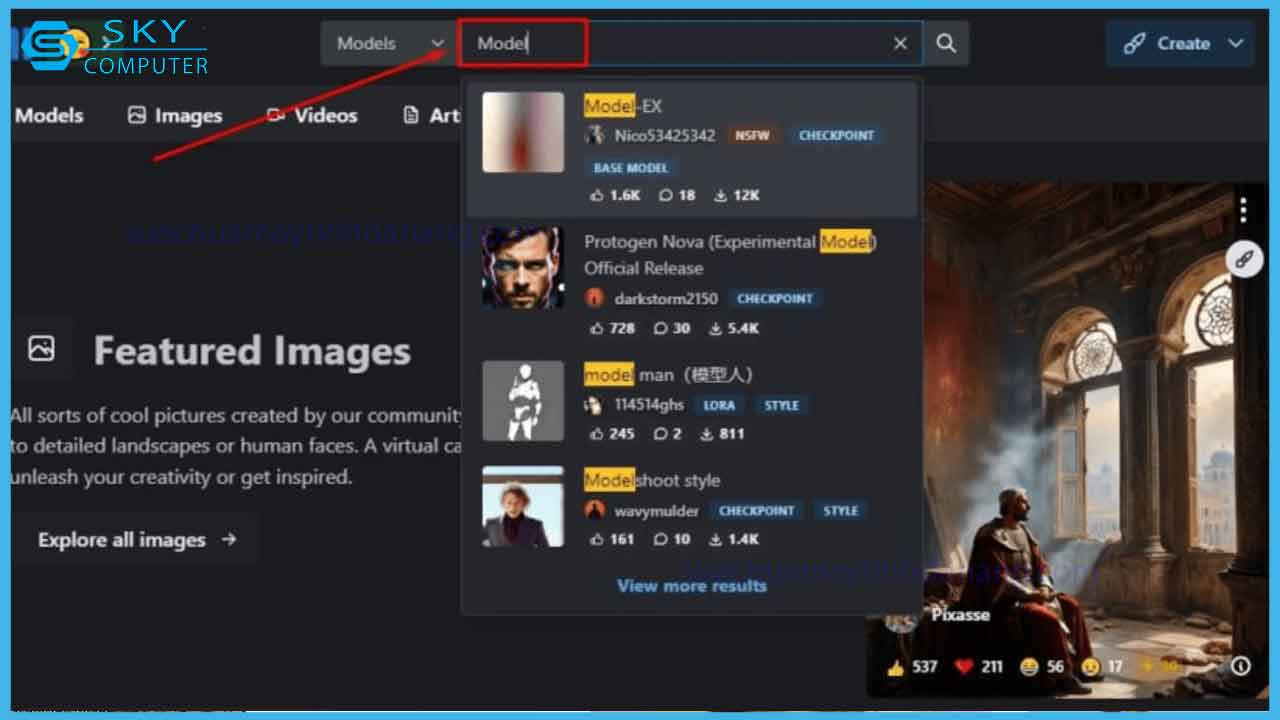Open the Models category dropdown
1280x720 pixels.
click(390, 44)
